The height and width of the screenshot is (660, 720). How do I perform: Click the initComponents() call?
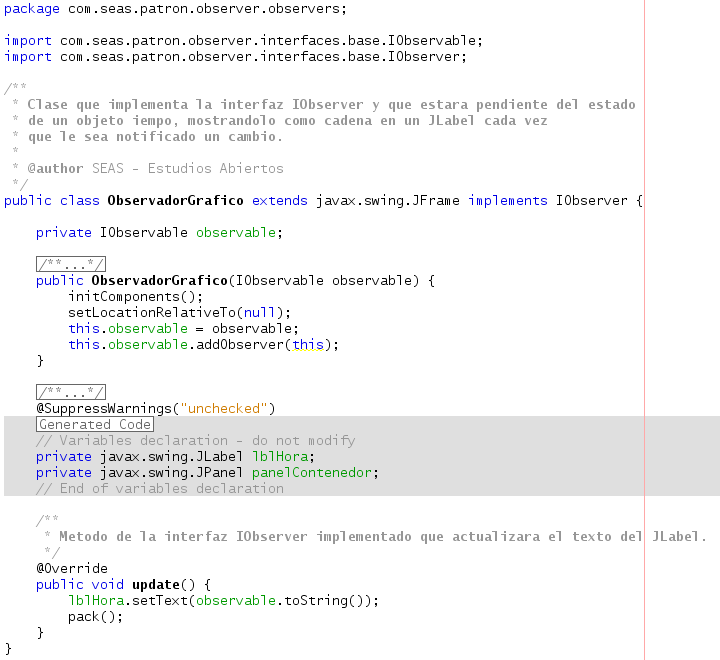tap(135, 297)
